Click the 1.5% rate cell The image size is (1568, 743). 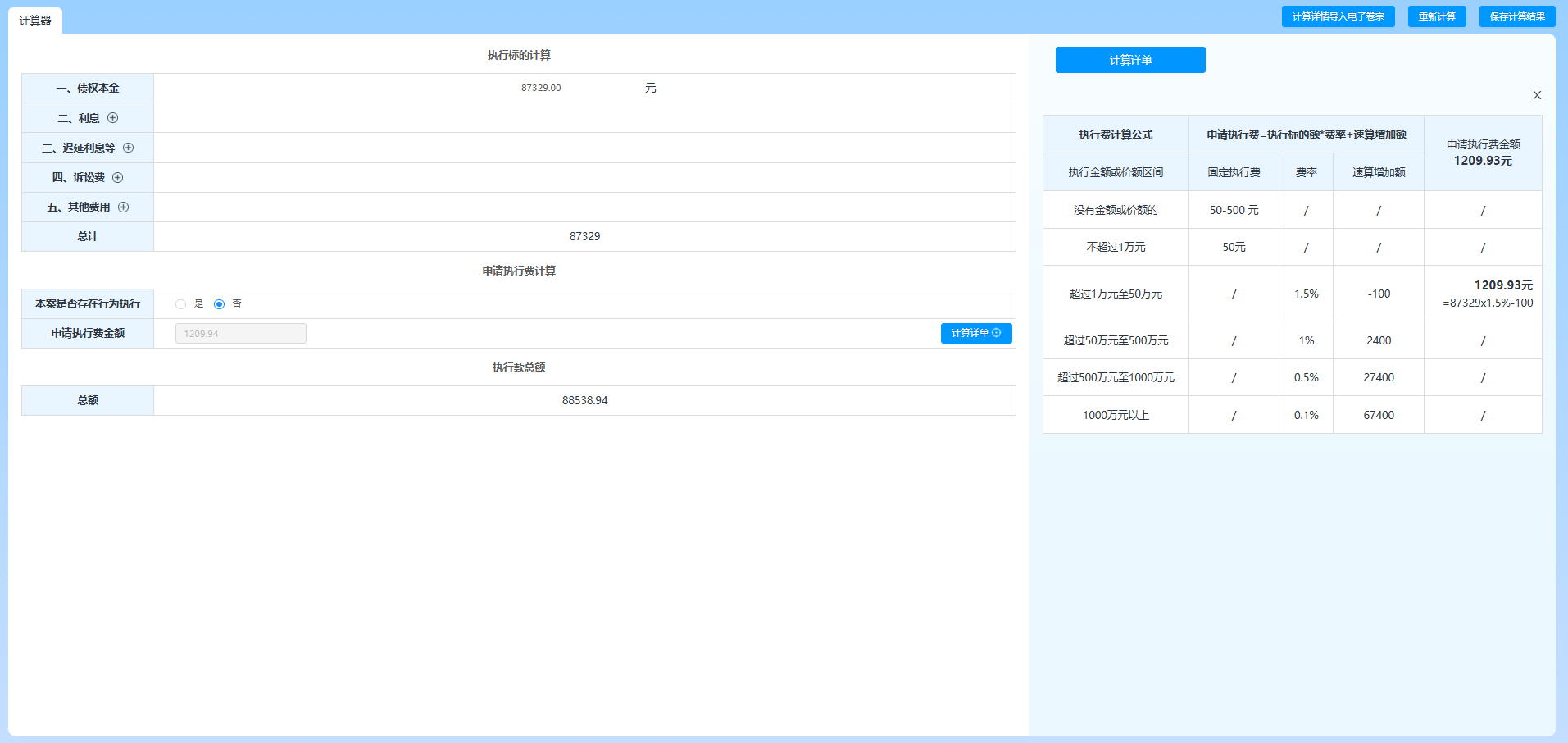pyautogui.click(x=1306, y=294)
